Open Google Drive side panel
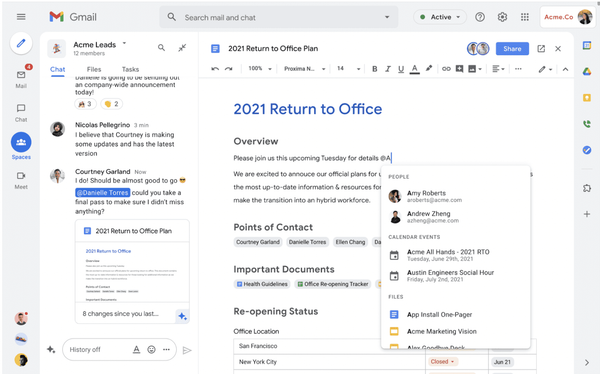The width and height of the screenshot is (600, 374). click(587, 71)
